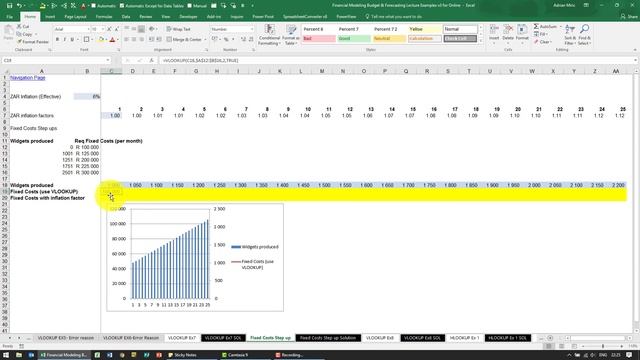Image resolution: width=640 pixels, height=360 pixels.
Task: Click the Paste clipboard icon
Action: pyautogui.click(x=8, y=32)
